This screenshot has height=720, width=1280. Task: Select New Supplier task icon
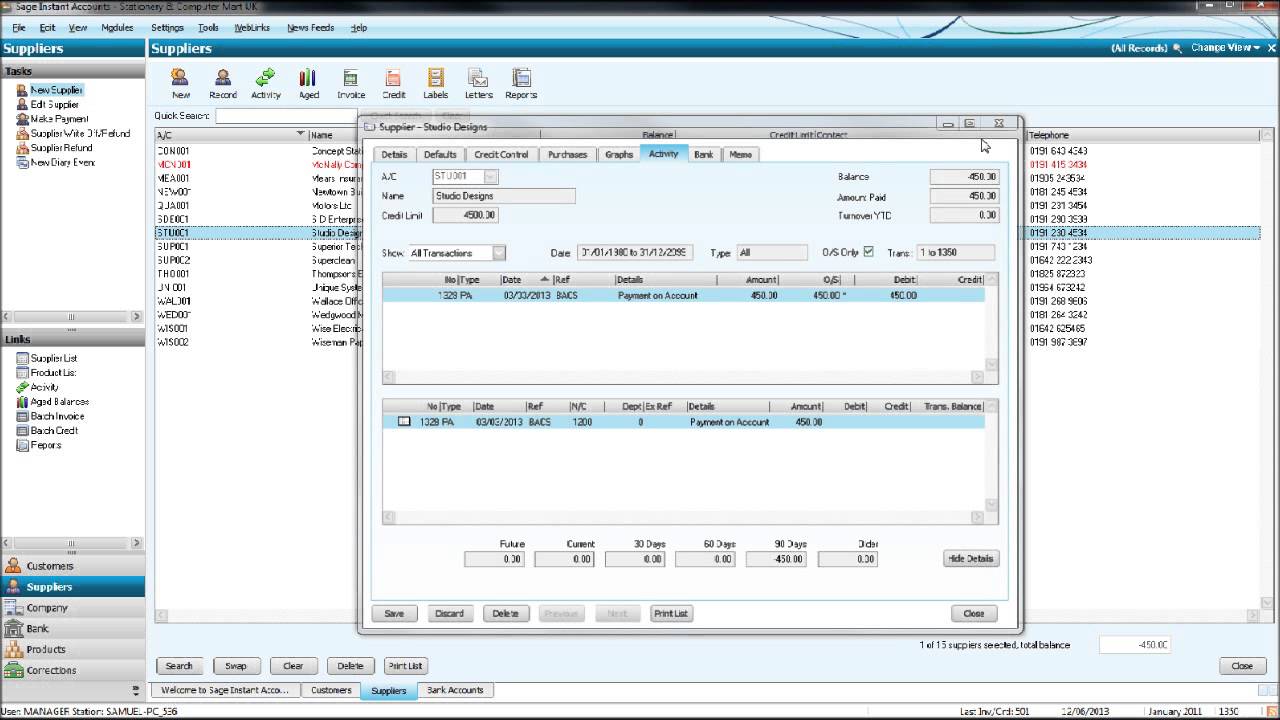click(x=22, y=90)
